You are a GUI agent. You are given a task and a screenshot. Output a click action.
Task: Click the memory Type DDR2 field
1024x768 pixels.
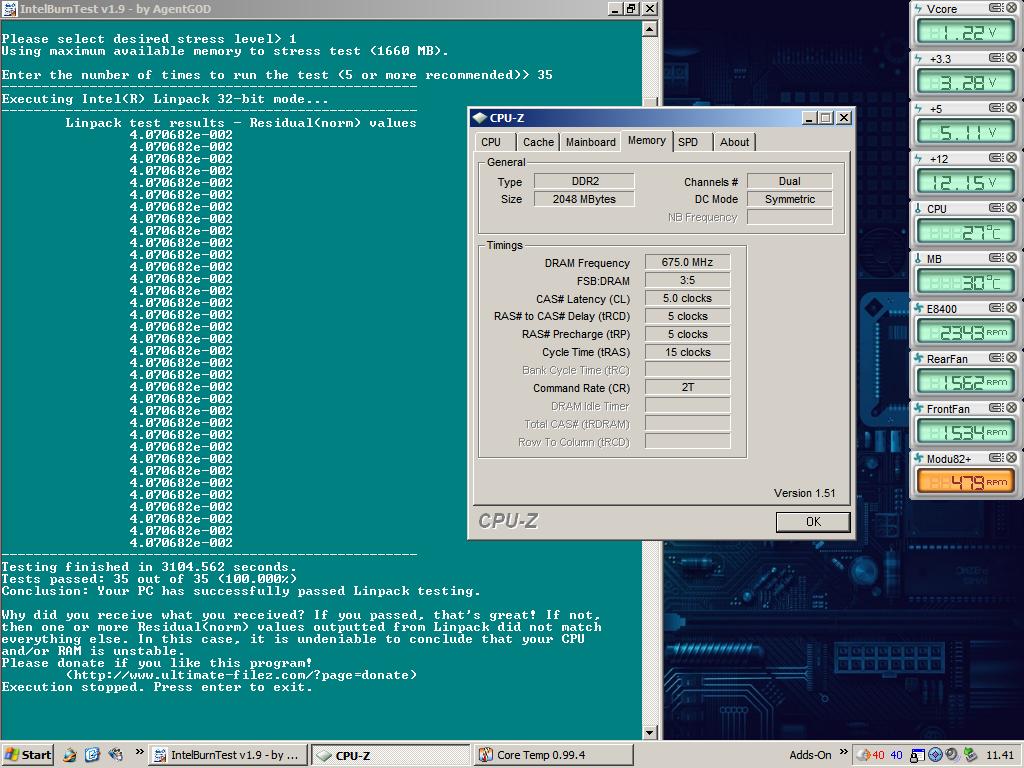(584, 181)
